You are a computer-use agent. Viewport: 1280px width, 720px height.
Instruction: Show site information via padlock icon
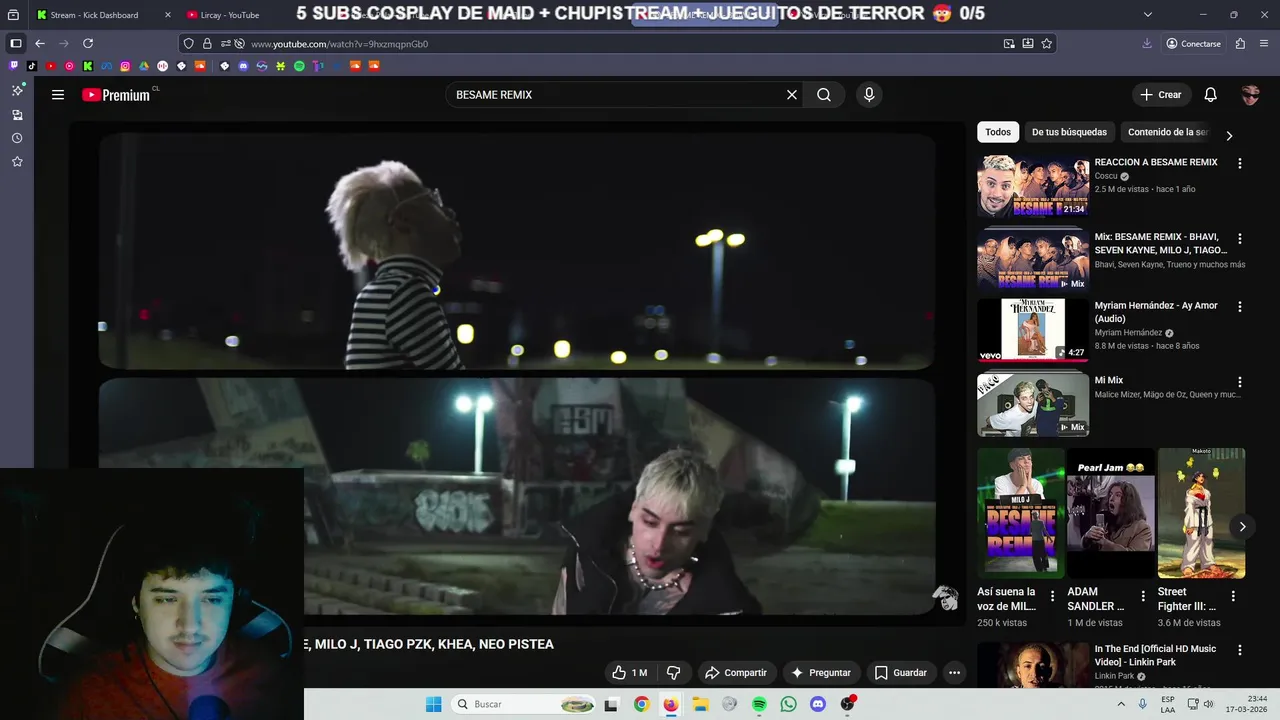(x=207, y=44)
